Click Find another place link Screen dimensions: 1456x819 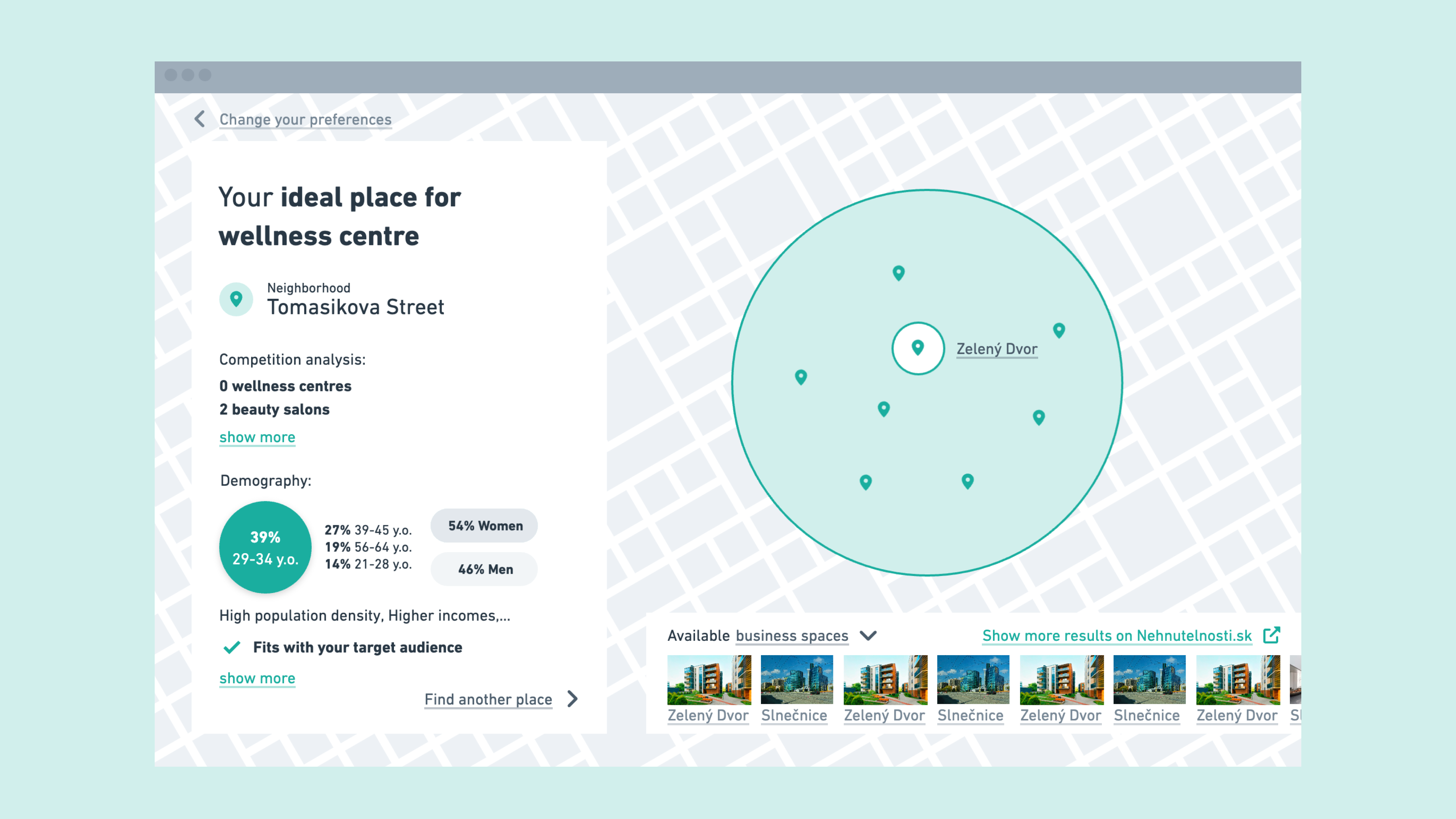pos(488,699)
